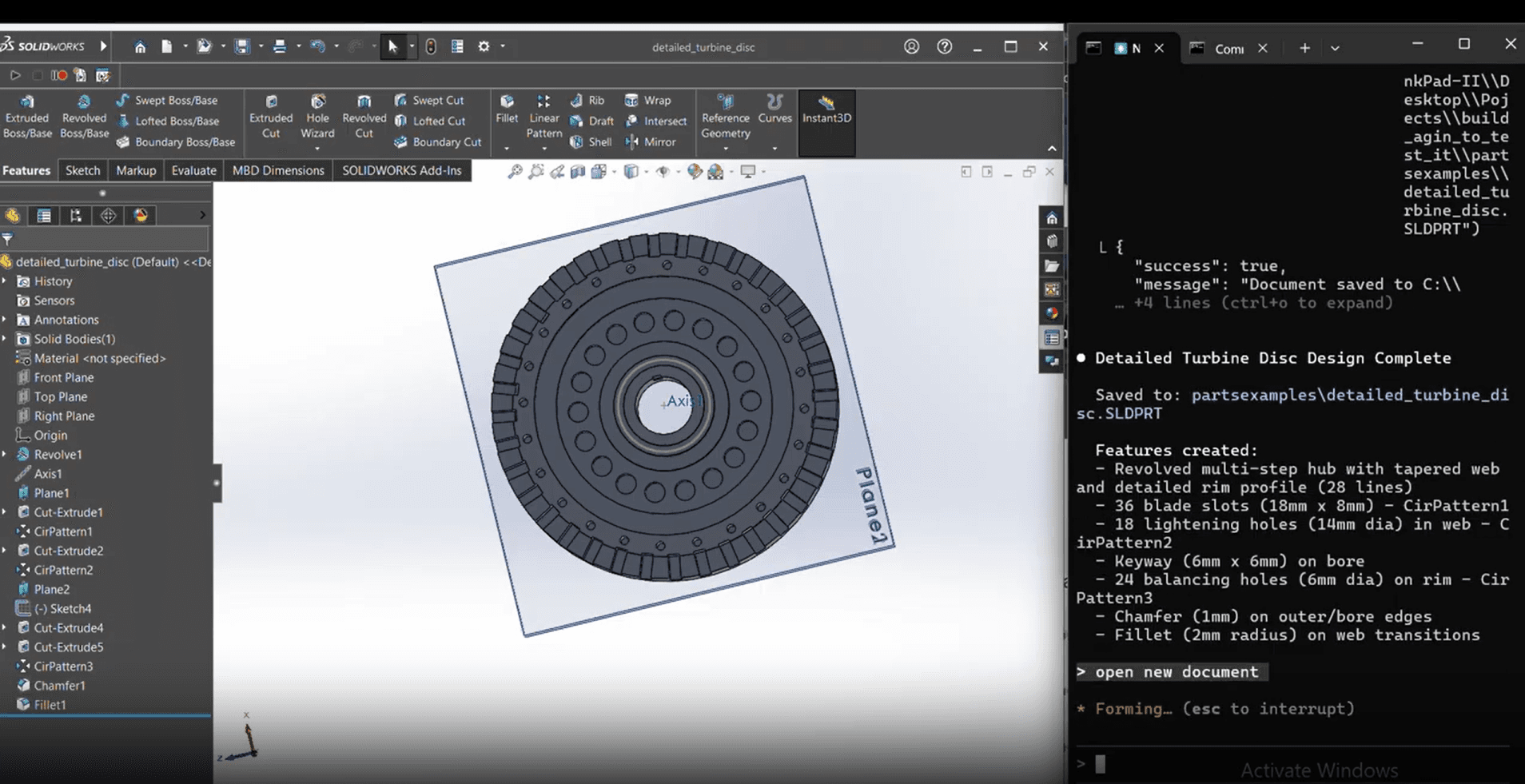Open the DimXpertManager crosshair tab

108,216
